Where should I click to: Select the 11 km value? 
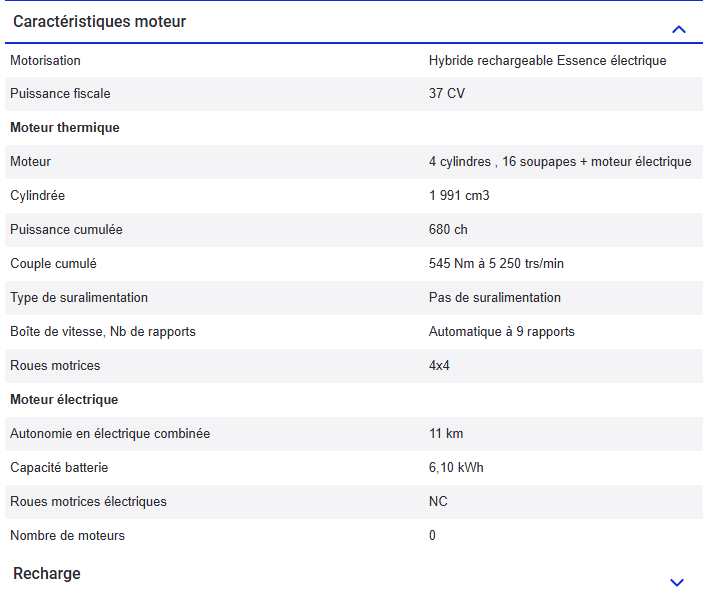pyautogui.click(x=446, y=433)
